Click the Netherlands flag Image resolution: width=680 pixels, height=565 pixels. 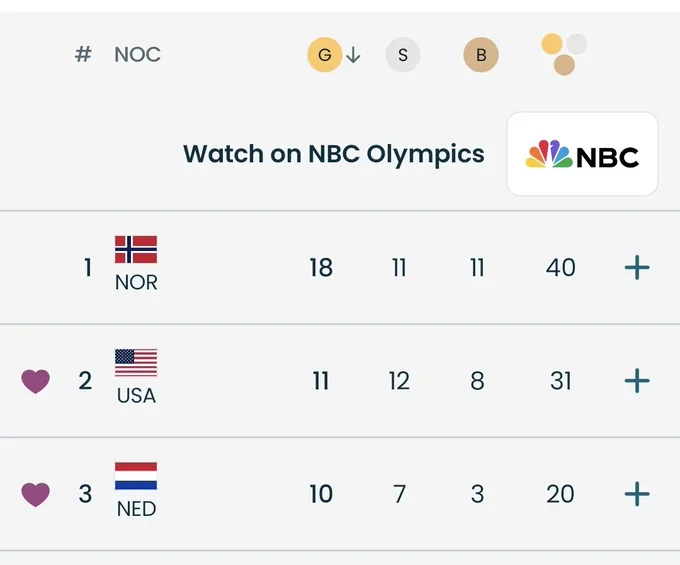136,476
